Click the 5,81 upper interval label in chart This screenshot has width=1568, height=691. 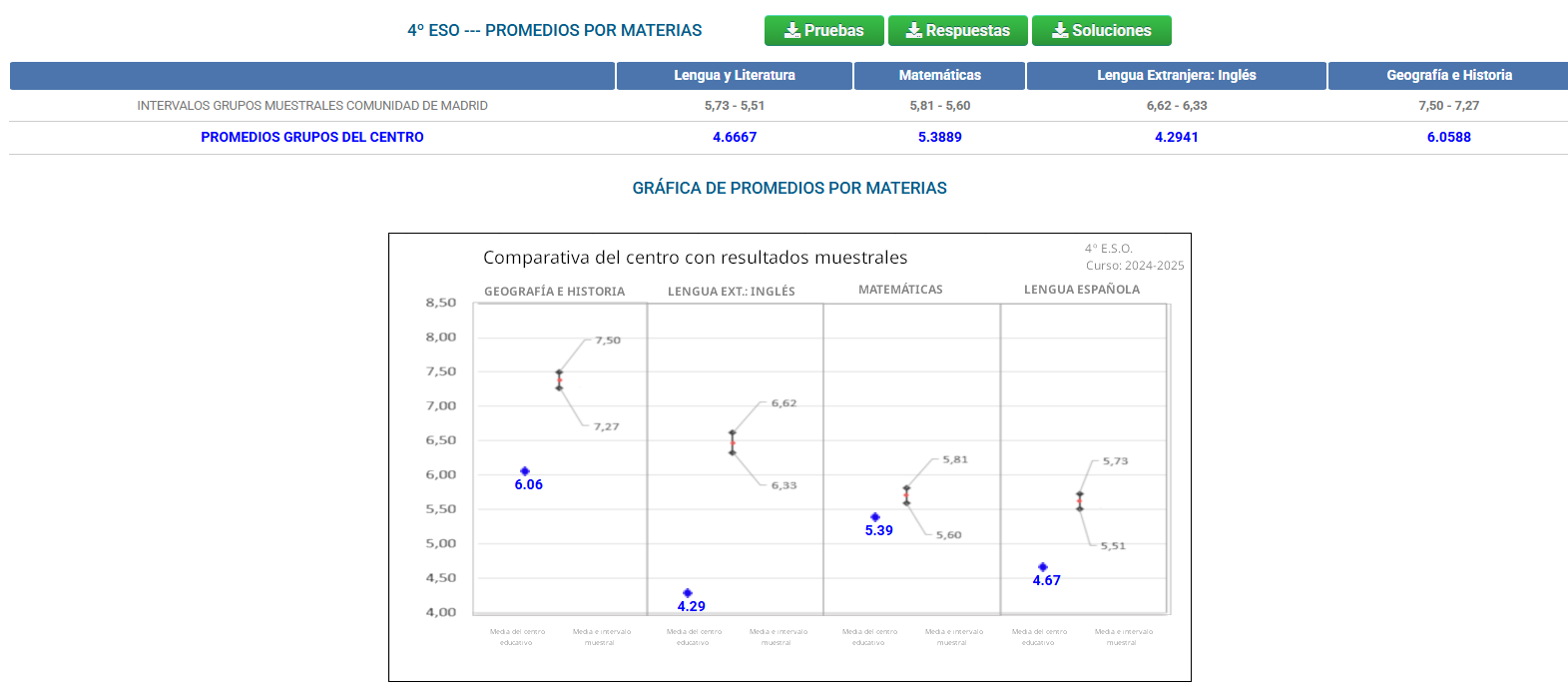(x=955, y=459)
